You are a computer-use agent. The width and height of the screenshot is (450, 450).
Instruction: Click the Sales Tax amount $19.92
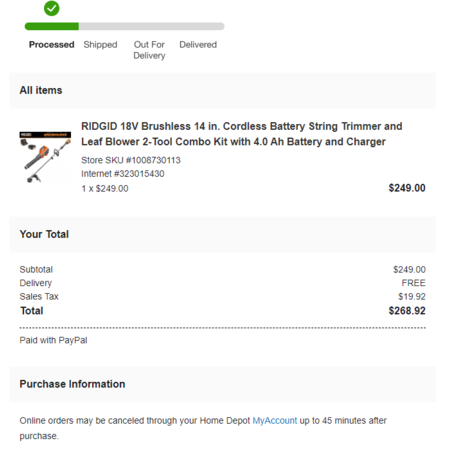(412, 297)
